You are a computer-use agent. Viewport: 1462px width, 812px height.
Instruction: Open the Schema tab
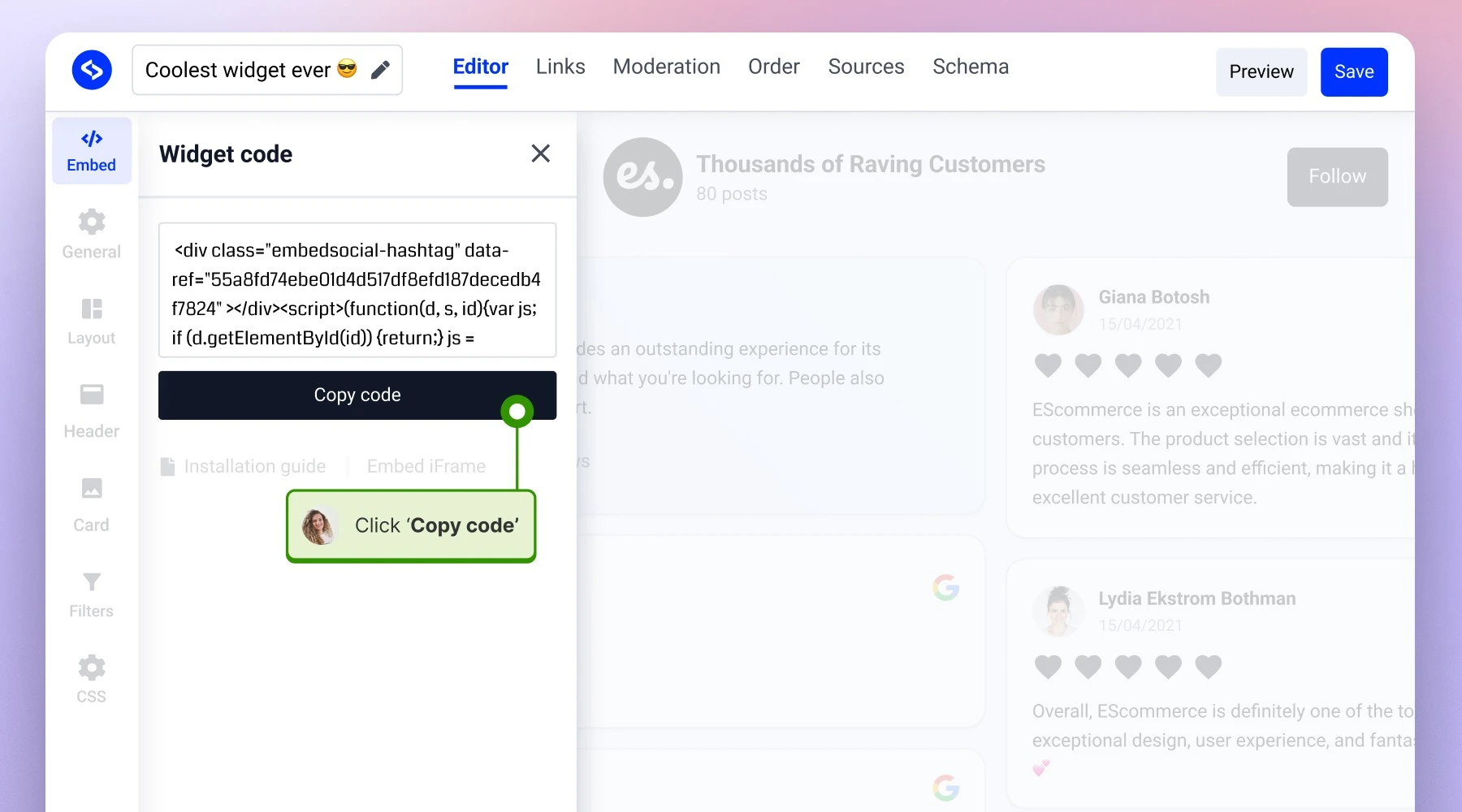971,67
